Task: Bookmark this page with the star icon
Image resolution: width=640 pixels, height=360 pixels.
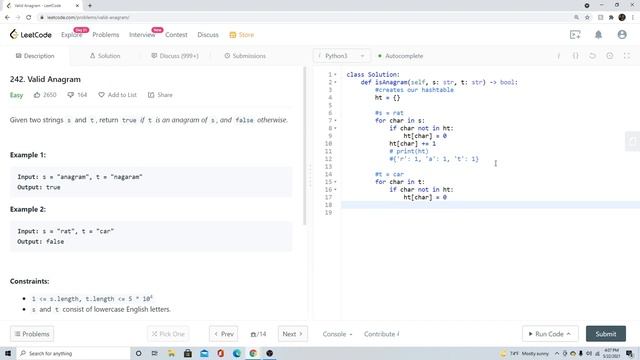Action: [x=587, y=17]
